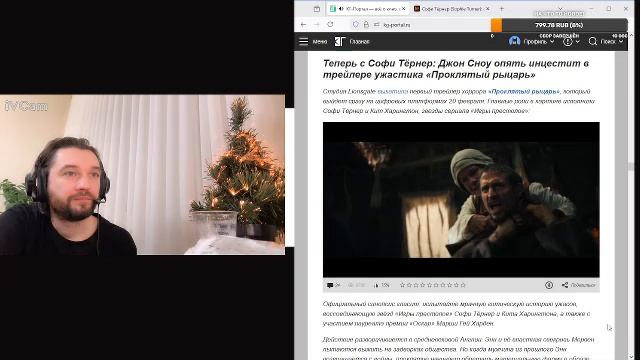Click the Поделиться share button
The image size is (640, 360).
(x=578, y=285)
